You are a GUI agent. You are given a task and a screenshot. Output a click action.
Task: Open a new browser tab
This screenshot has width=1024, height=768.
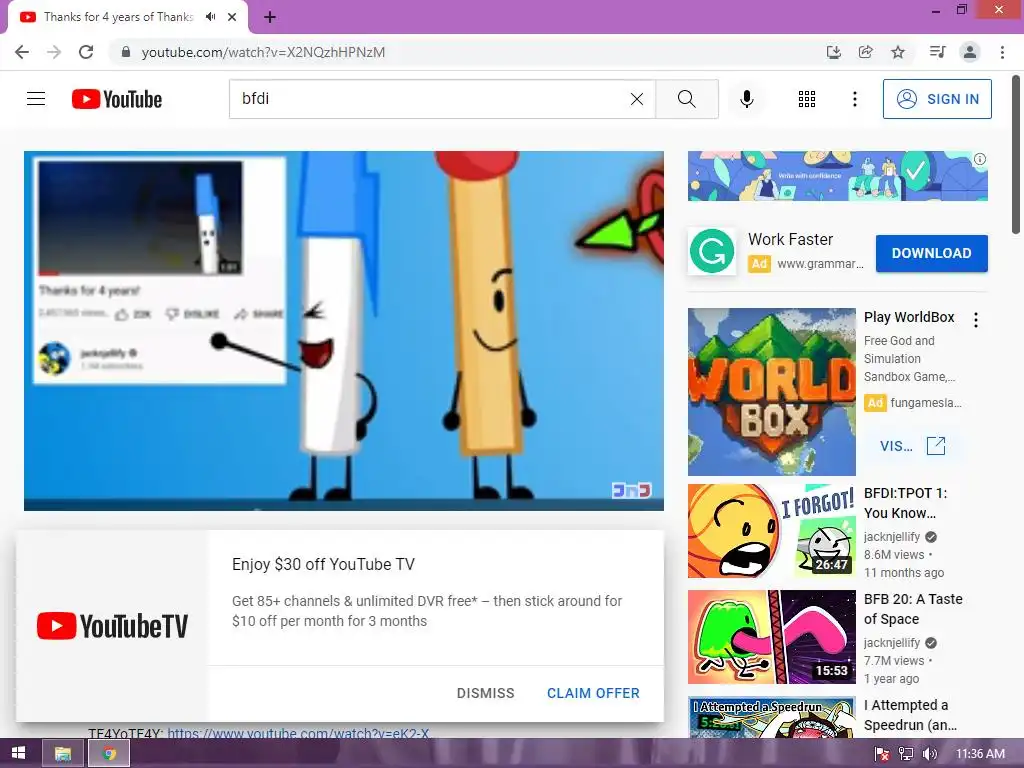coord(270,17)
